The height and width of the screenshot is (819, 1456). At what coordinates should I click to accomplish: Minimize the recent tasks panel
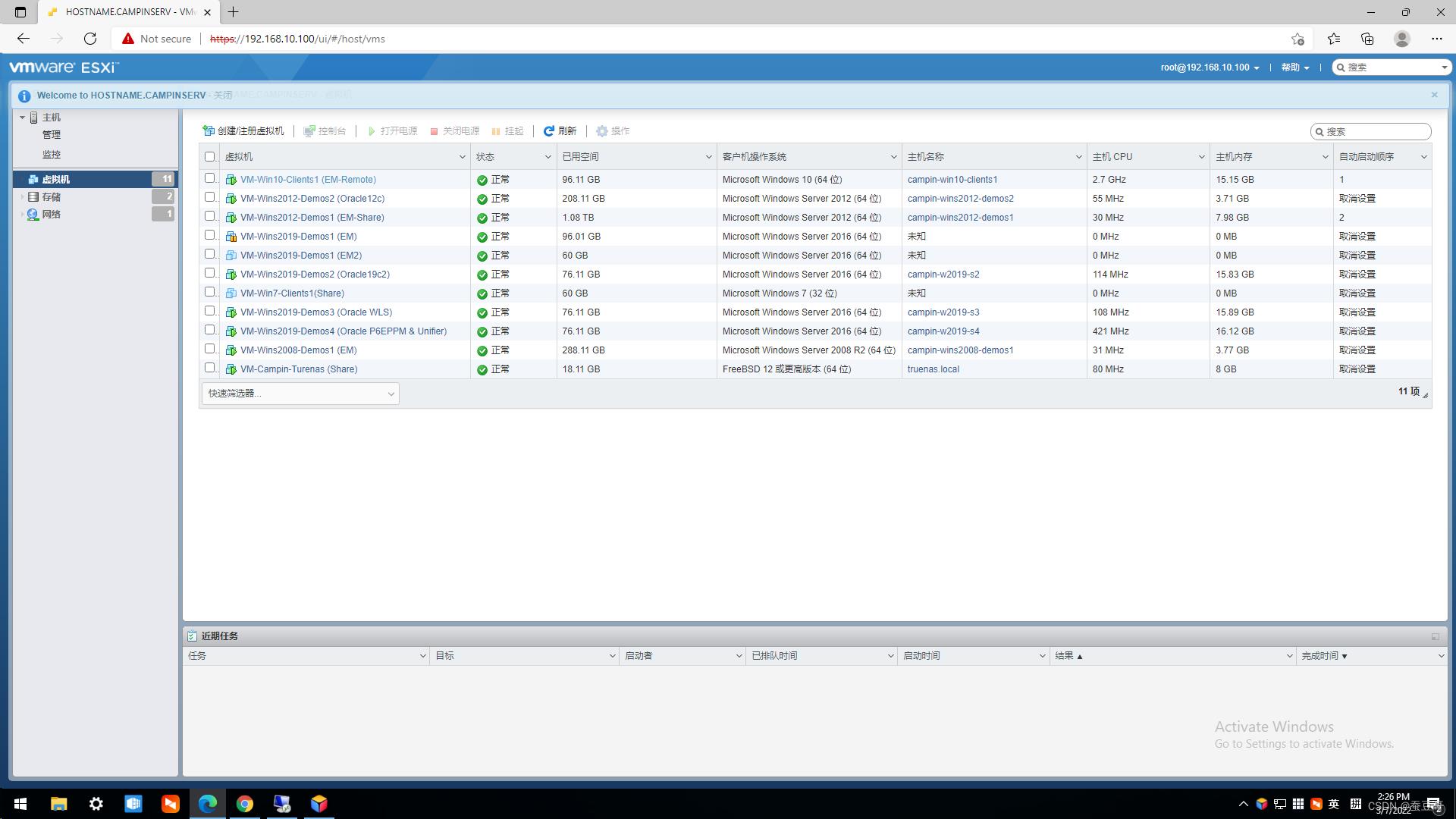click(1436, 636)
